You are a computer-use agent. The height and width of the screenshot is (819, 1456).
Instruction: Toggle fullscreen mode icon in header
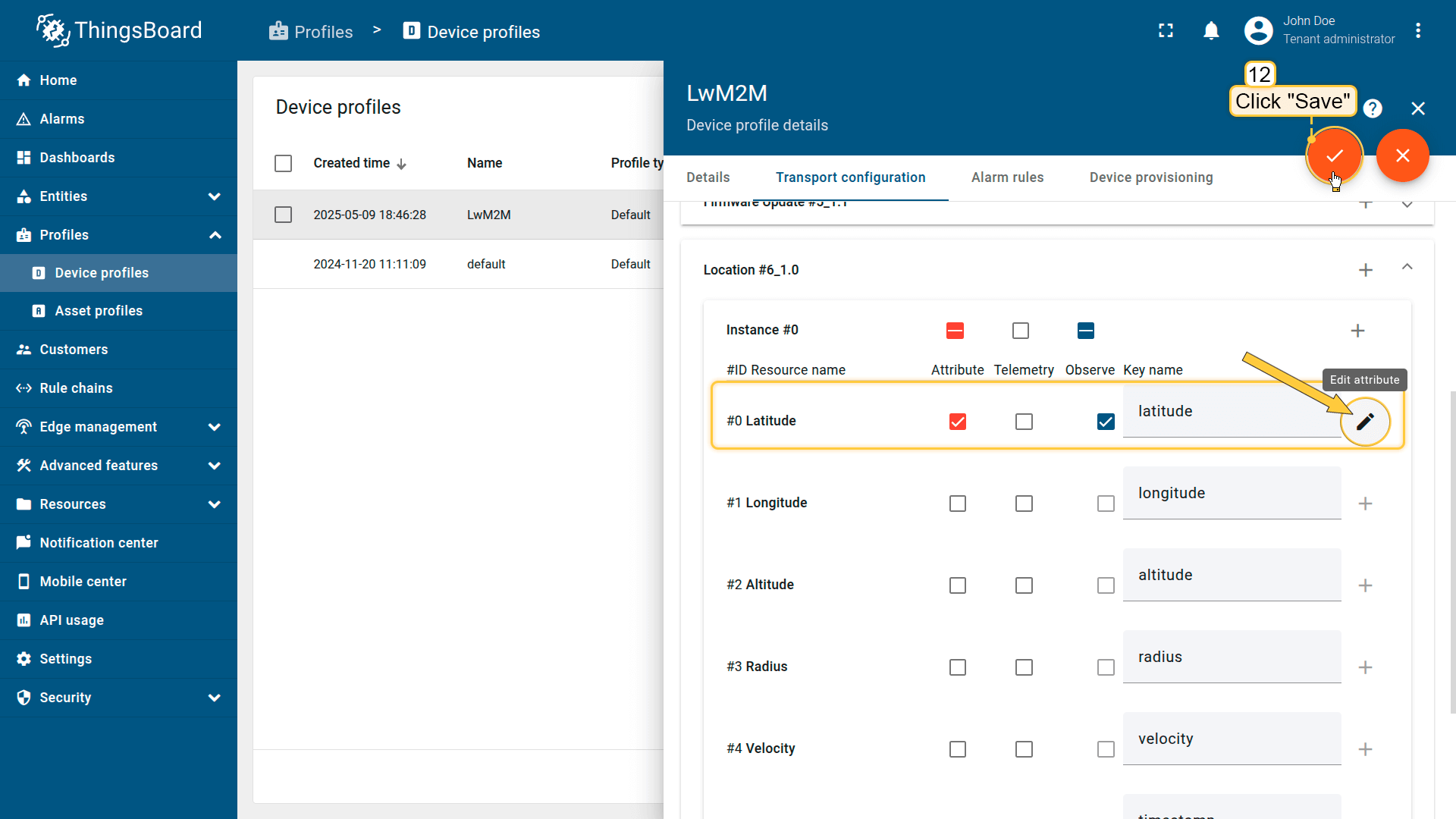[1166, 31]
